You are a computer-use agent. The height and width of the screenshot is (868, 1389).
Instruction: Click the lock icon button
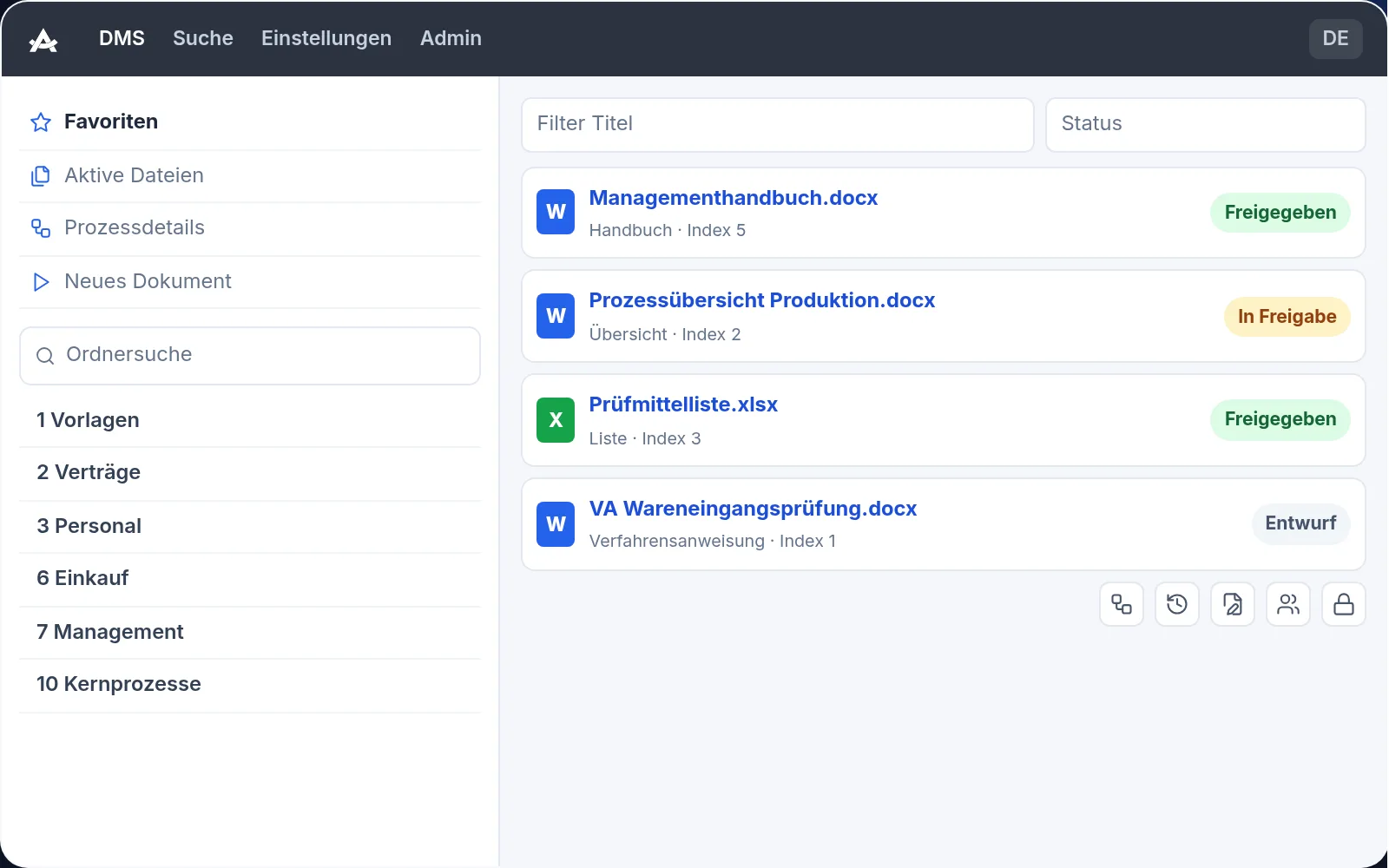coord(1344,604)
